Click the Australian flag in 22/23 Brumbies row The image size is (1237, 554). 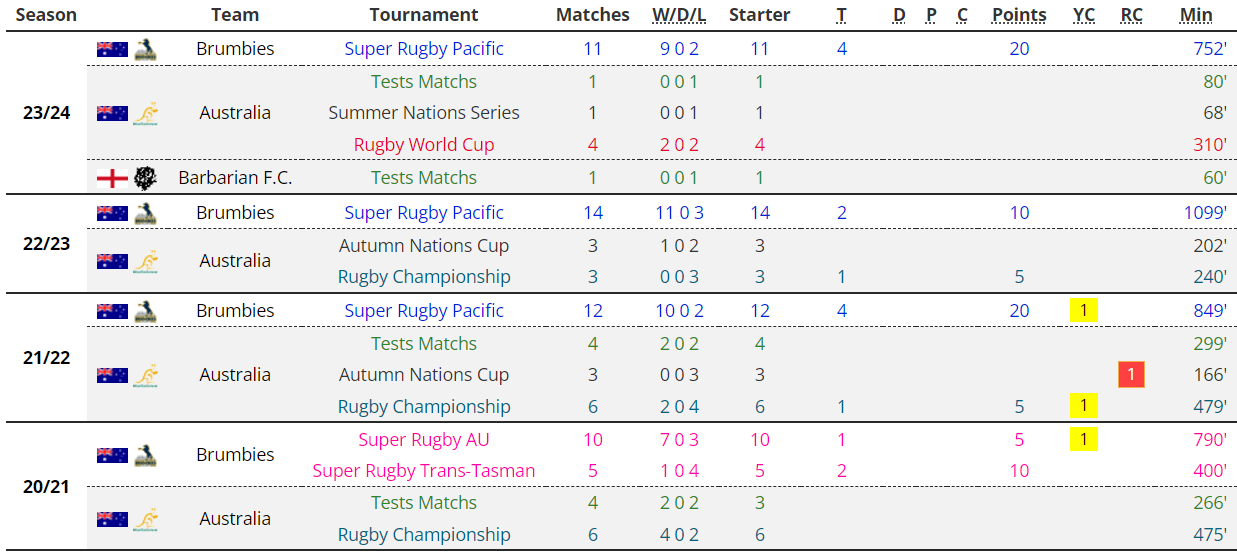tap(112, 213)
